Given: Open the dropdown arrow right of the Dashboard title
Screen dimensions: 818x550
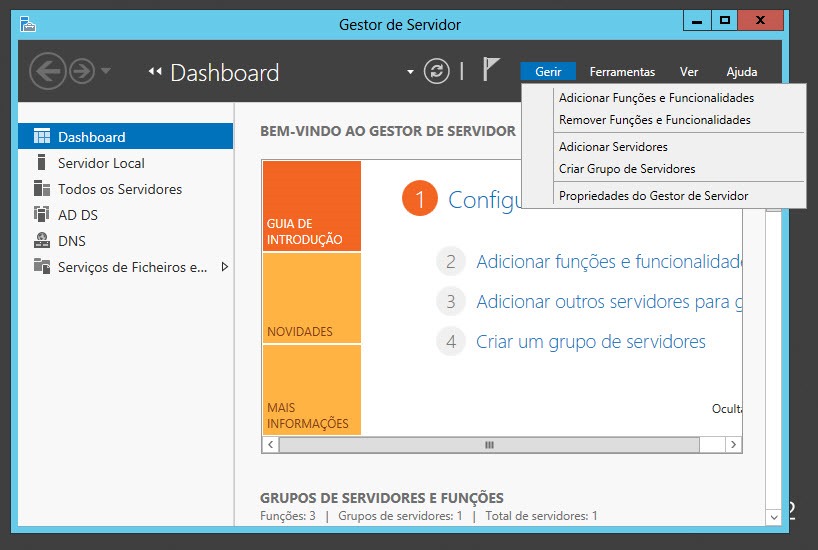Looking at the screenshot, I should coord(410,72).
